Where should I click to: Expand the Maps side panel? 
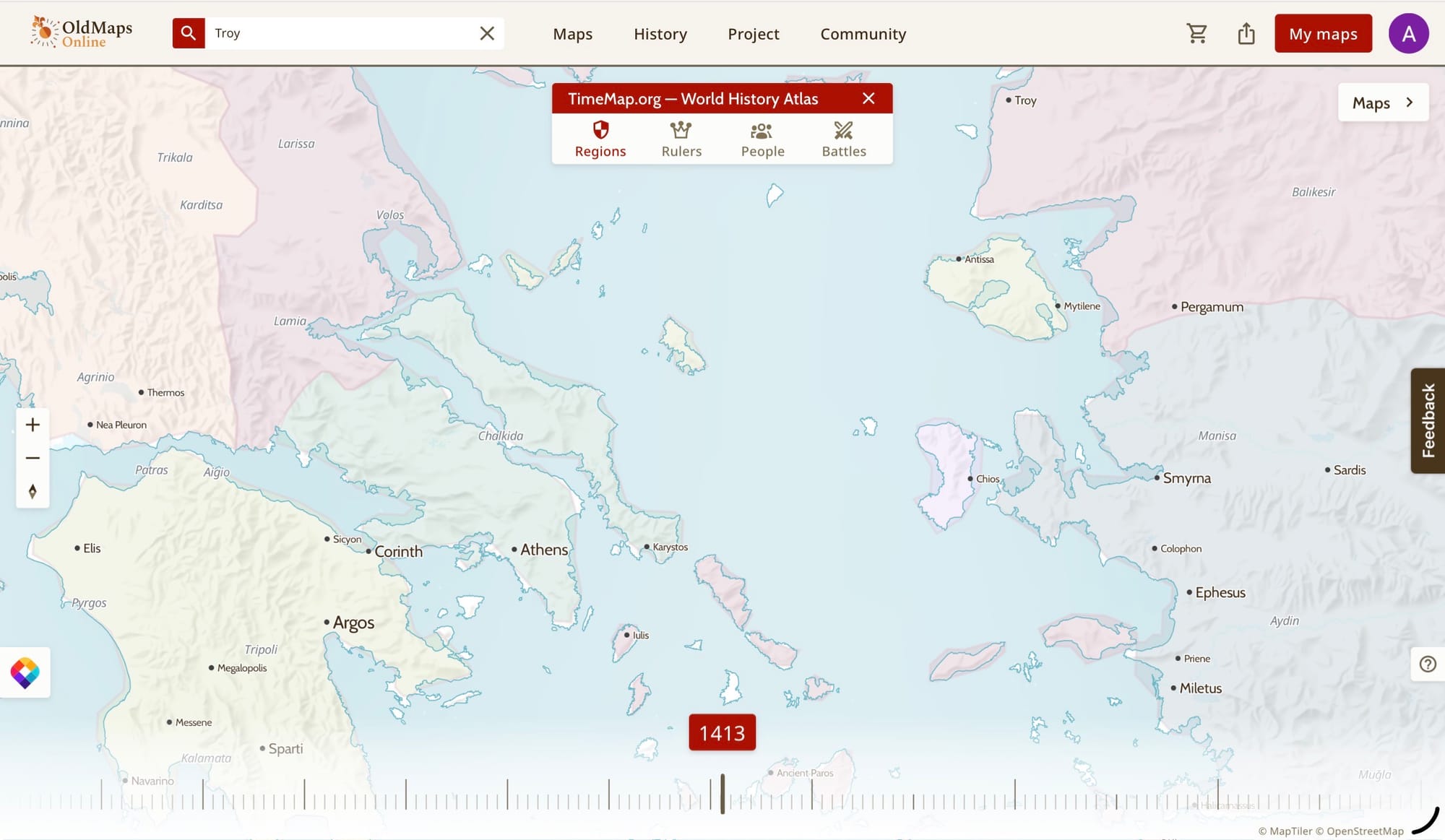[1383, 103]
